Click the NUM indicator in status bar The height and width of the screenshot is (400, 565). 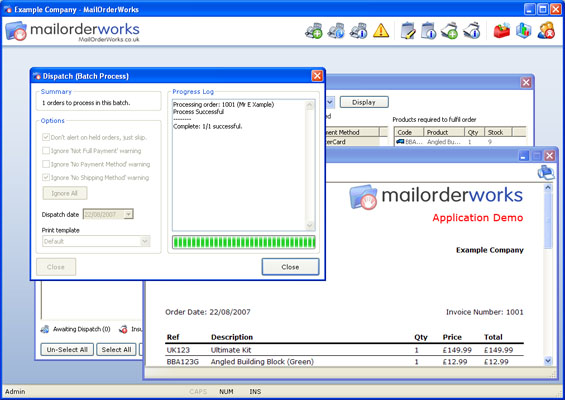(226, 391)
